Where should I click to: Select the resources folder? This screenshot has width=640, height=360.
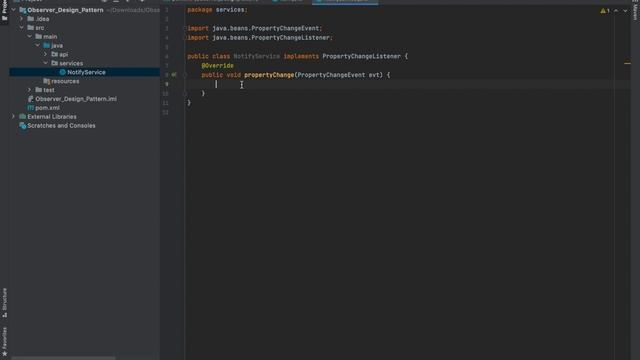click(65, 81)
